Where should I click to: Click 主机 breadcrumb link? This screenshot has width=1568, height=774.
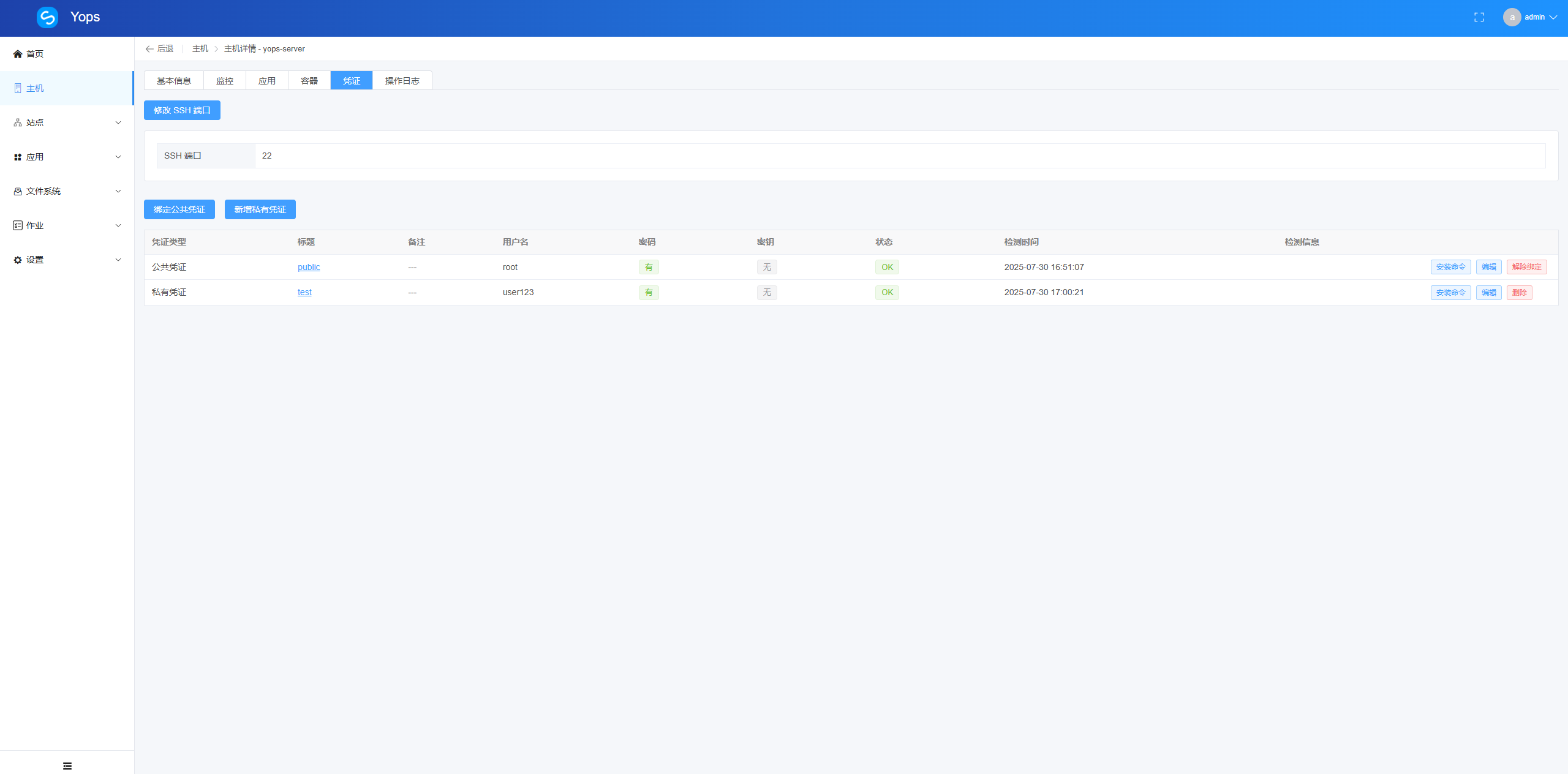[x=200, y=49]
